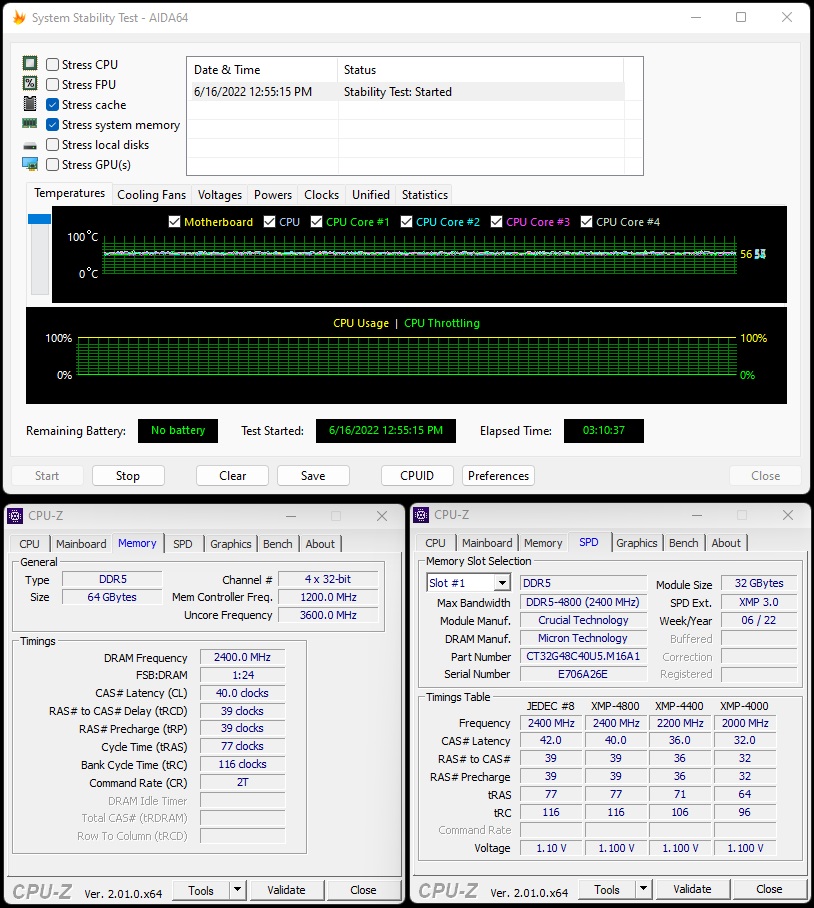The height and width of the screenshot is (908, 814).
Task: Click the AIDA64 flame icon in title bar
Action: 19,17
